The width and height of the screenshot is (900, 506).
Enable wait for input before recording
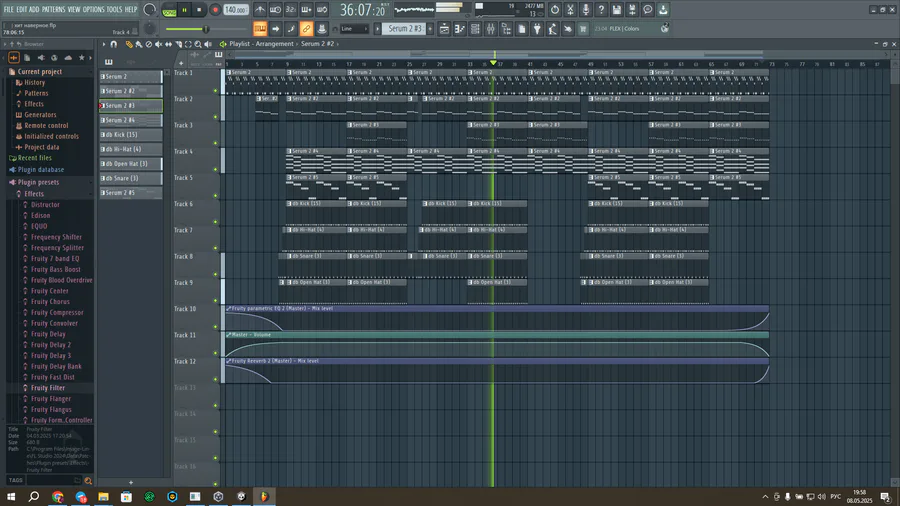pos(276,10)
